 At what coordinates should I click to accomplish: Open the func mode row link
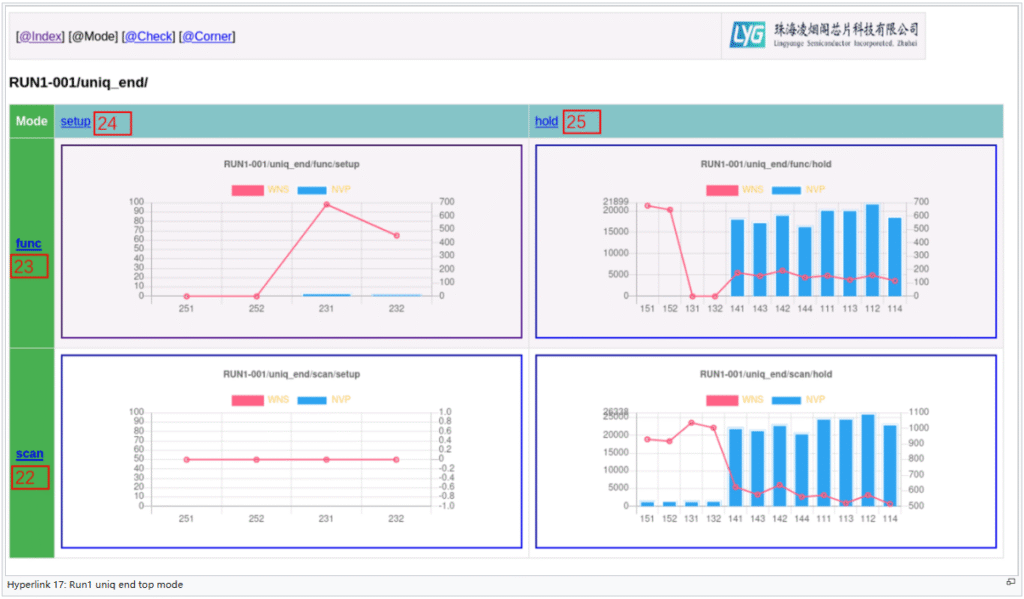[28, 244]
